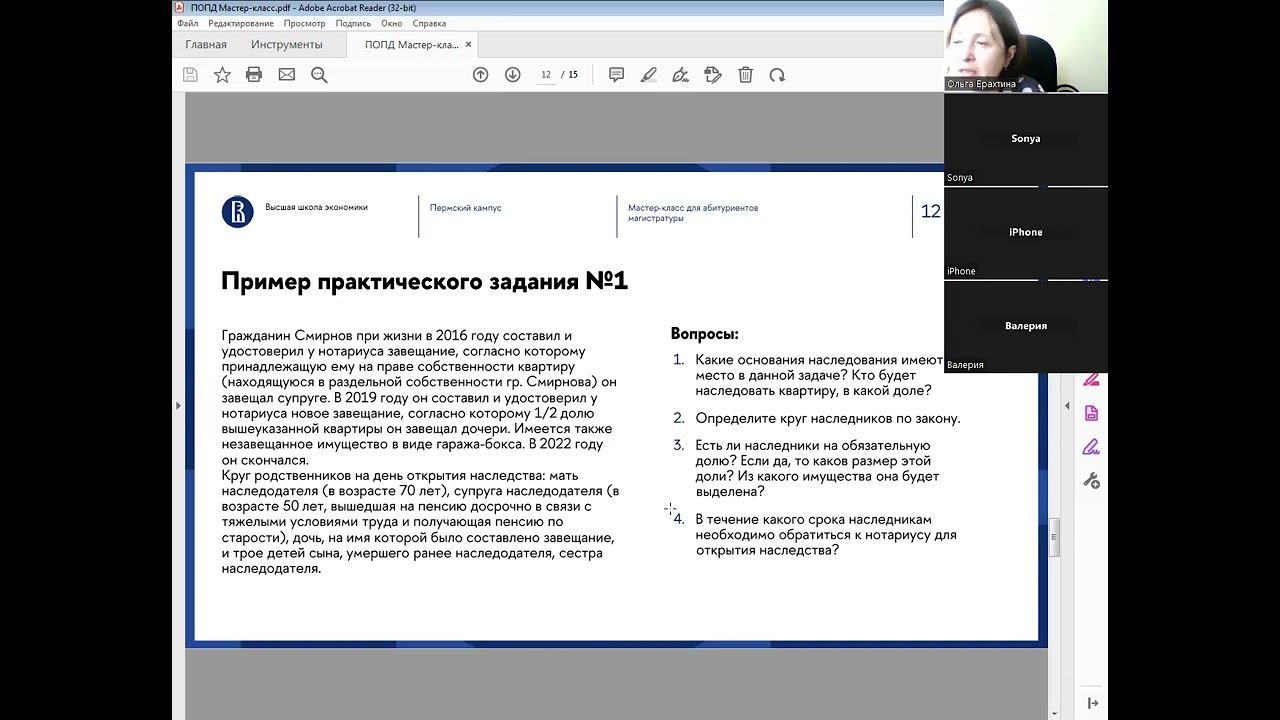Open the purple signature tool in right pane
This screenshot has height=720, width=1280.
click(1091, 447)
